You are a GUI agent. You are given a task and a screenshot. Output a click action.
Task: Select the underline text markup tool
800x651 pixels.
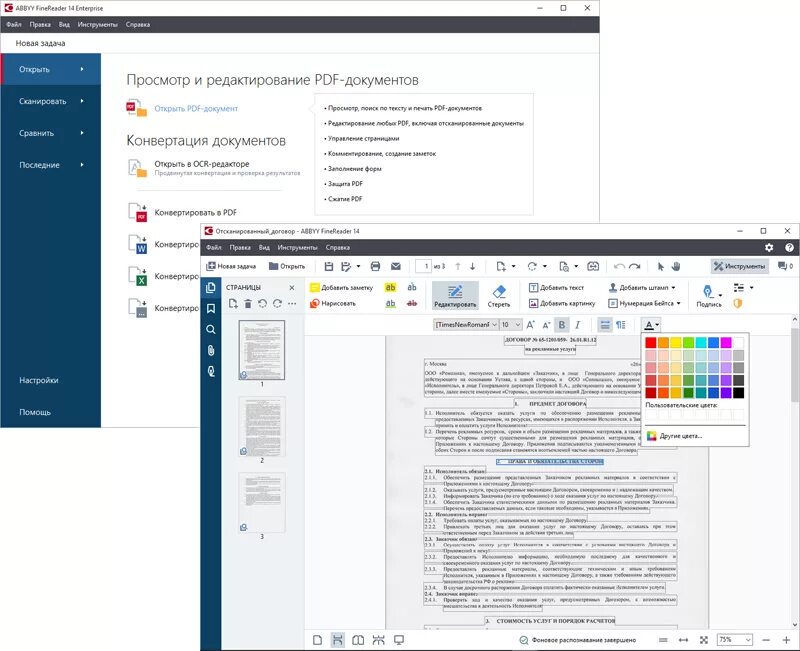coord(390,304)
